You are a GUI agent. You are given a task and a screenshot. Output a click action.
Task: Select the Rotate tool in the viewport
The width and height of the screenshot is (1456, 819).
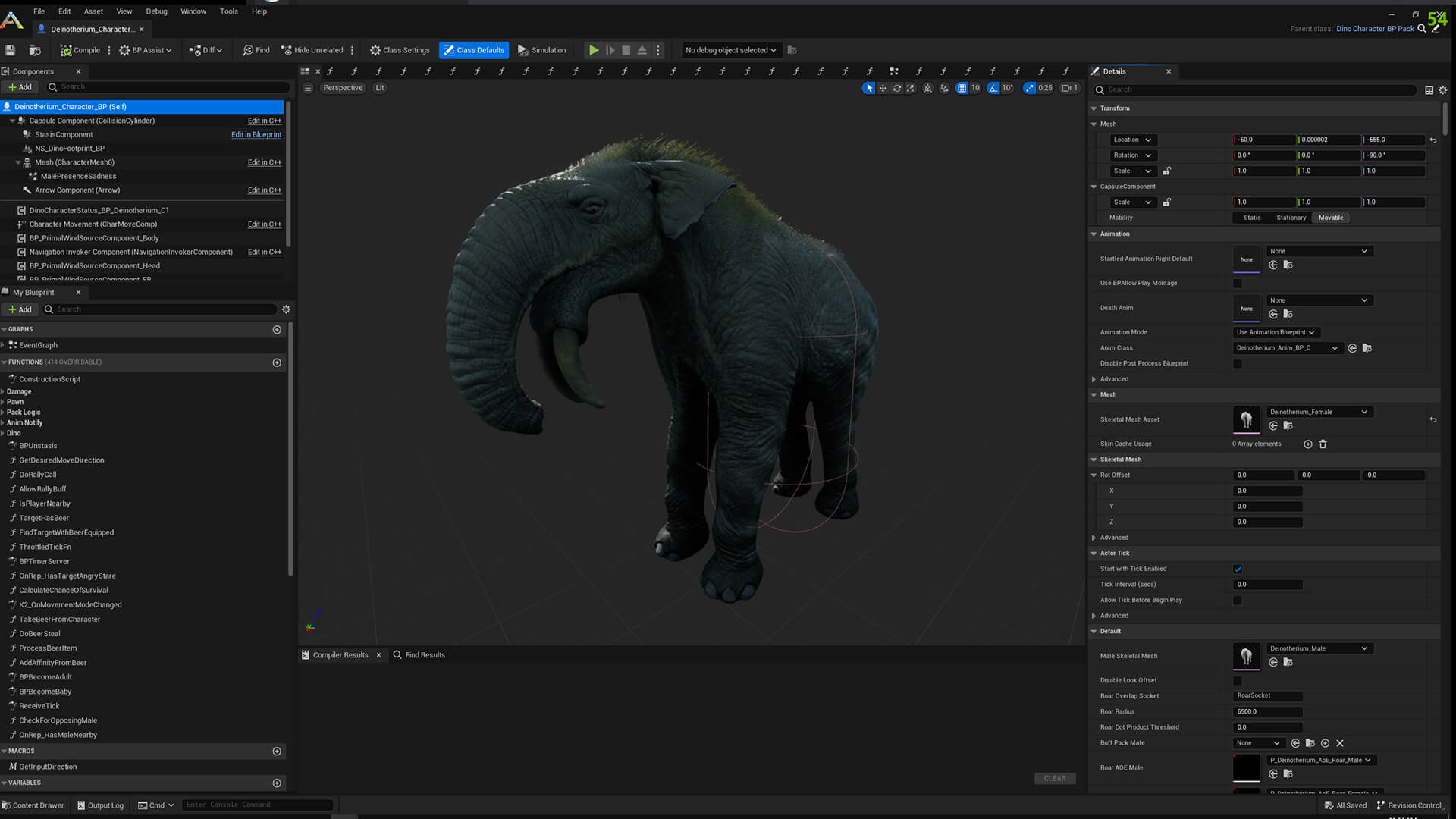[897, 88]
